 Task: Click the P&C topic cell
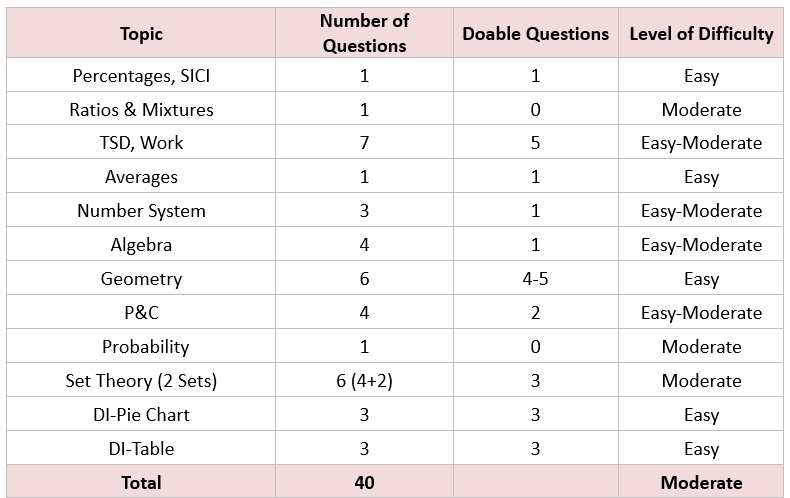pyautogui.click(x=141, y=313)
